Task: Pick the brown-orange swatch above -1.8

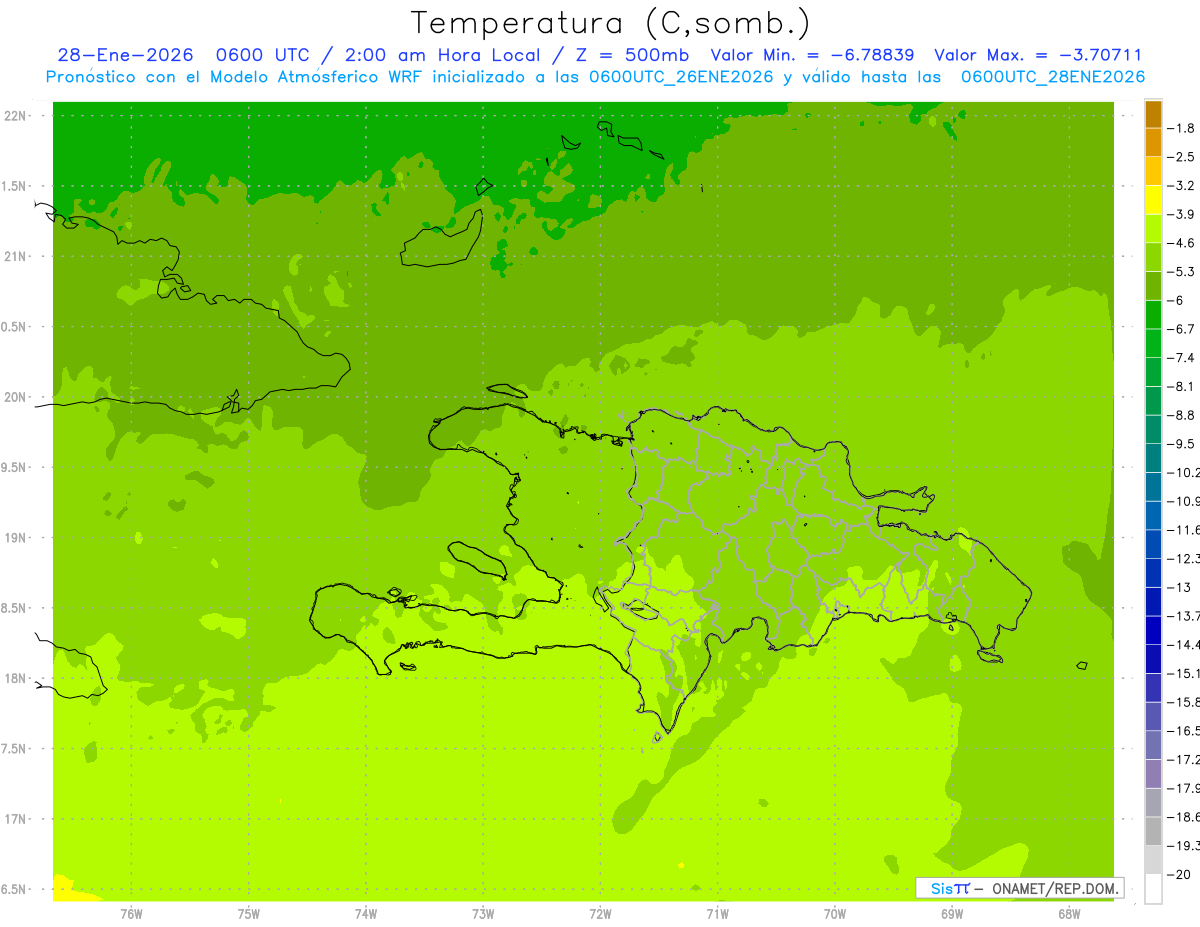Action: tap(1153, 114)
